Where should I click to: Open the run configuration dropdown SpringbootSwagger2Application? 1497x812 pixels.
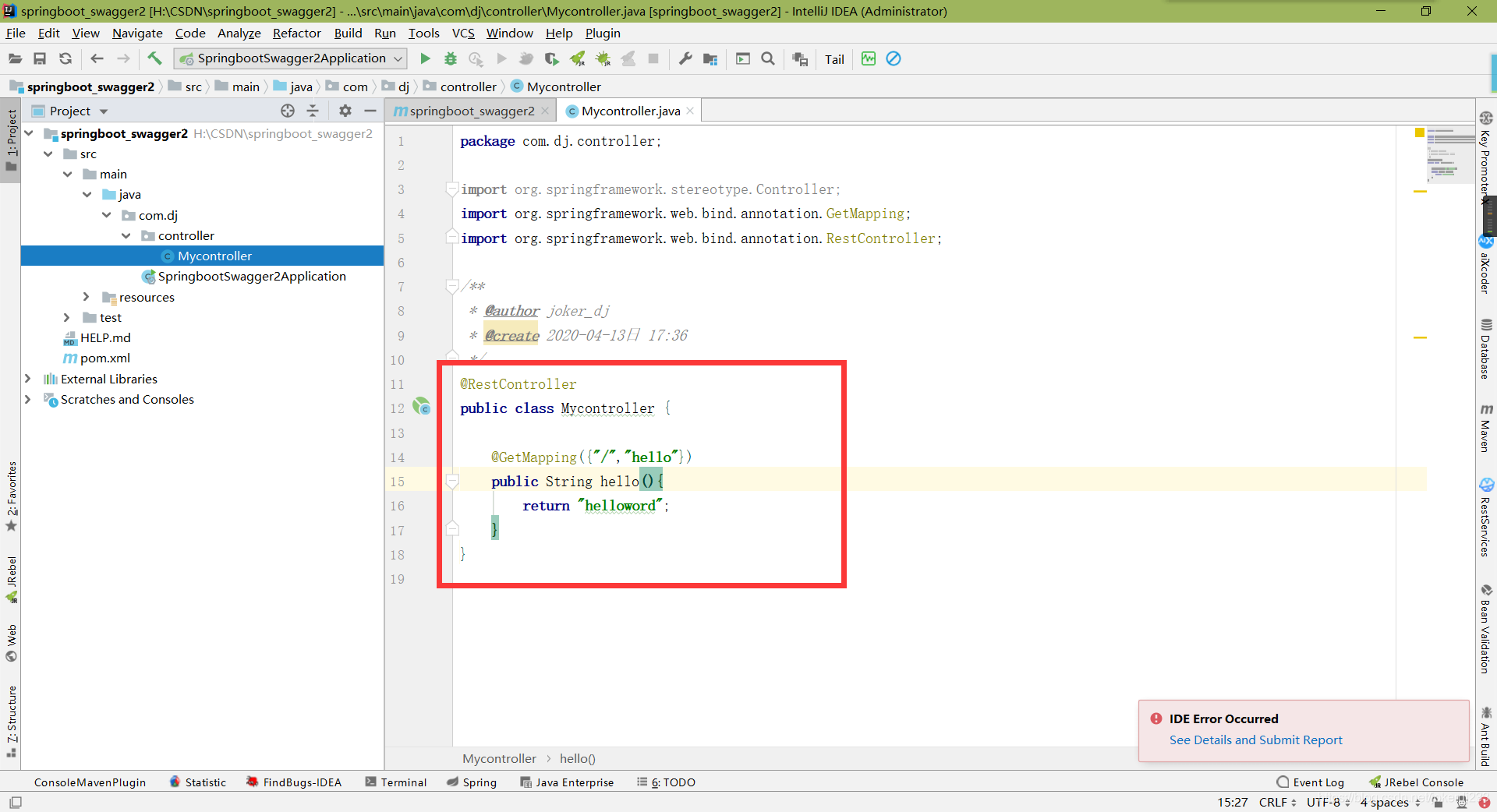[x=291, y=58]
